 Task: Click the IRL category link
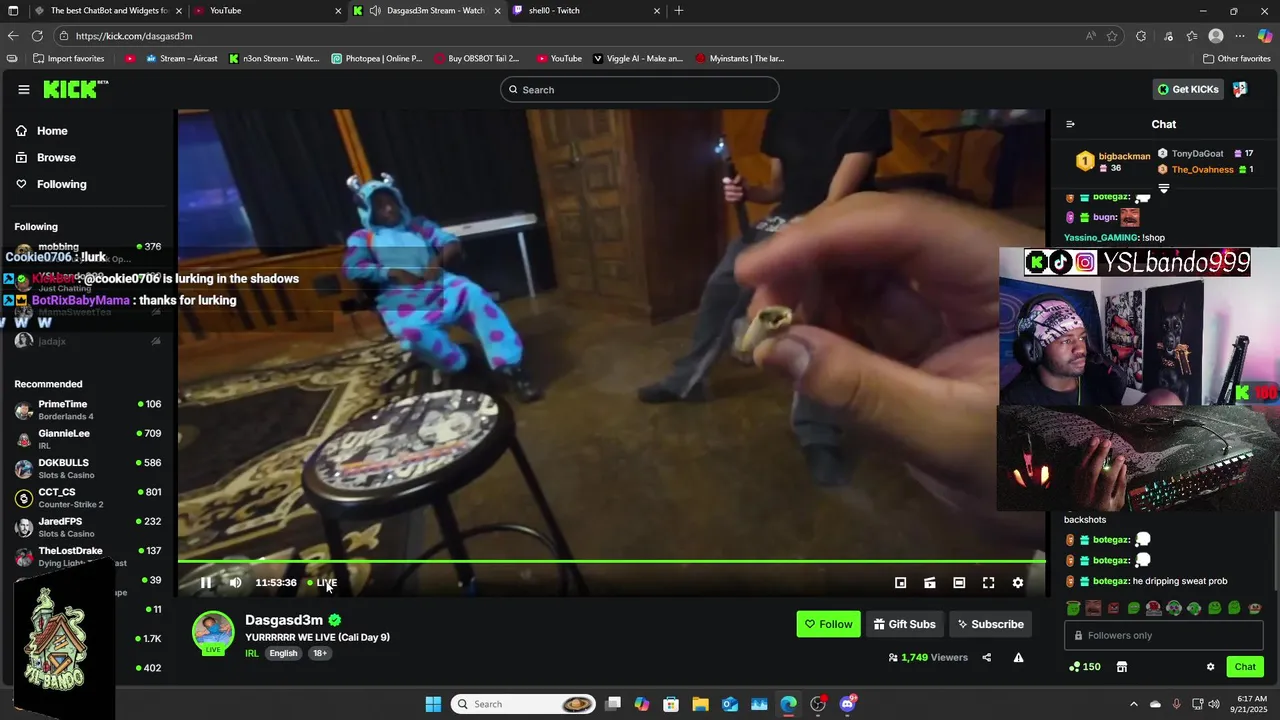(252, 653)
